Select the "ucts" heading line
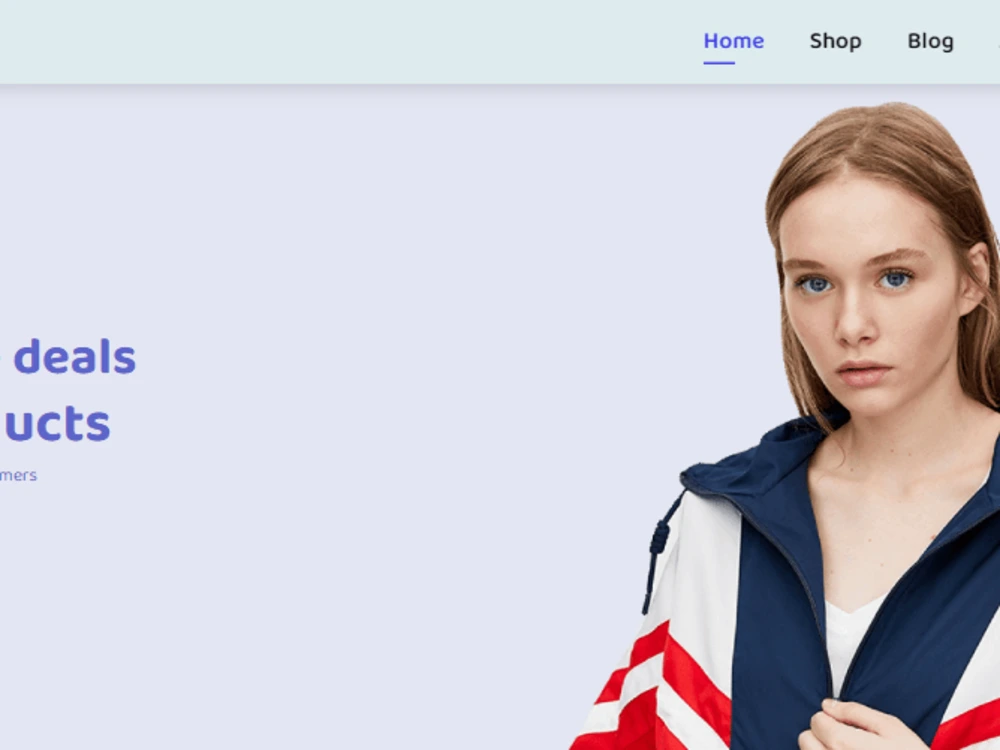This screenshot has width=1000, height=750. 57,423
